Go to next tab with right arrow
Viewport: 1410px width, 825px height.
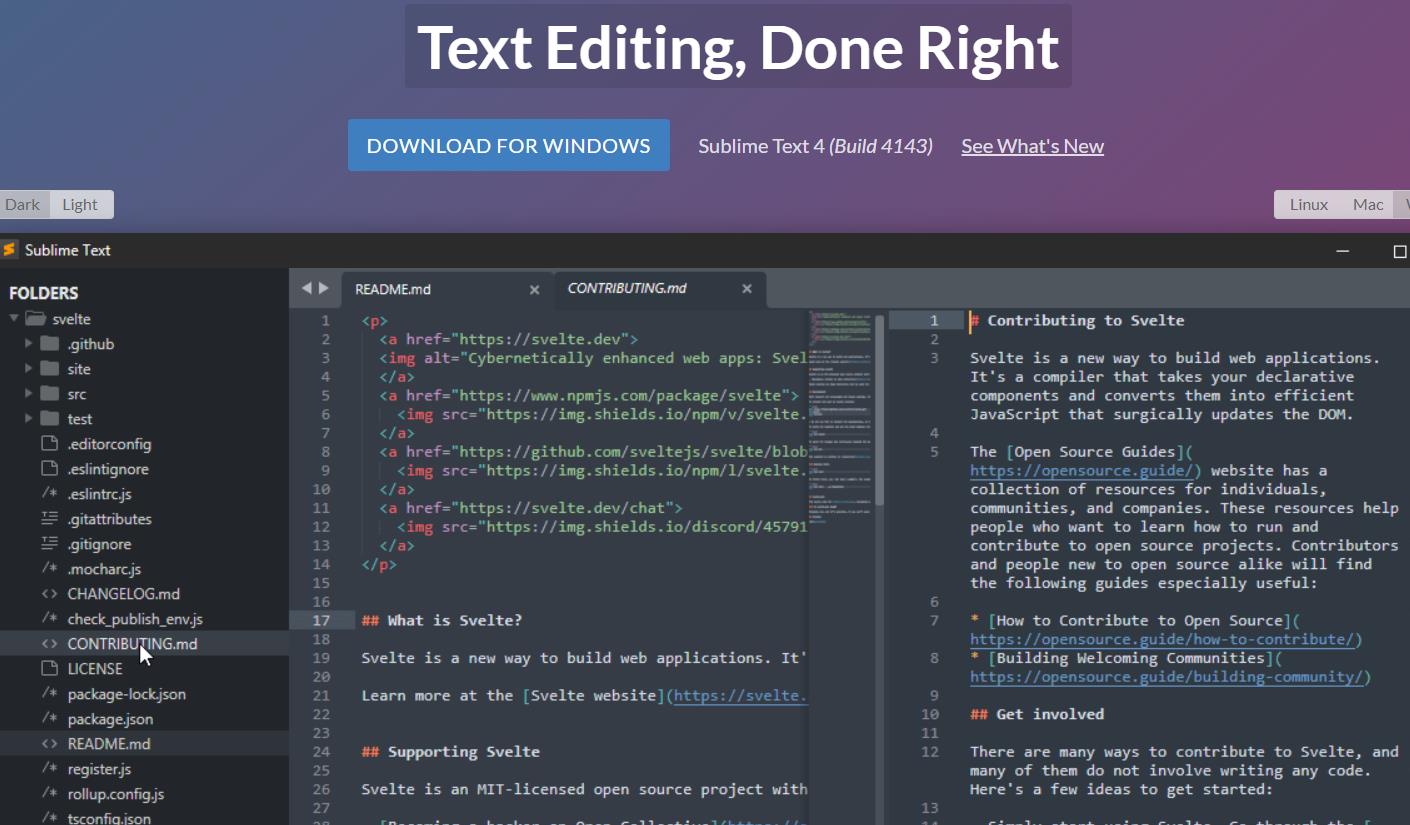coord(323,288)
